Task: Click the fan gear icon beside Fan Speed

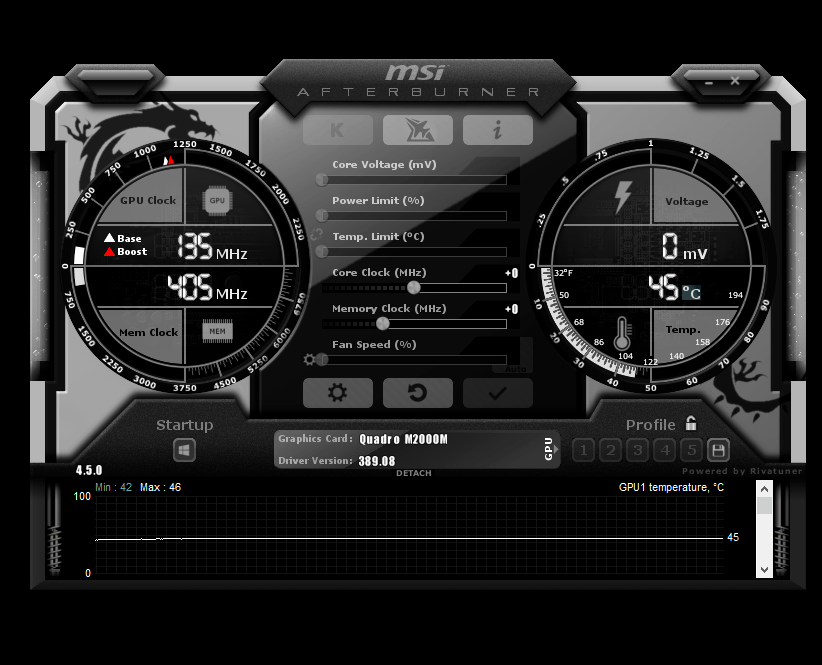Action: (x=309, y=359)
